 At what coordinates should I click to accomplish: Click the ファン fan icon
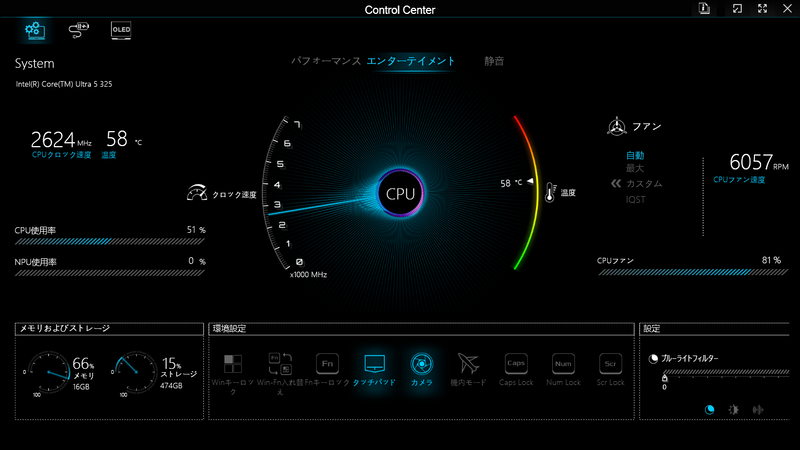pos(616,126)
